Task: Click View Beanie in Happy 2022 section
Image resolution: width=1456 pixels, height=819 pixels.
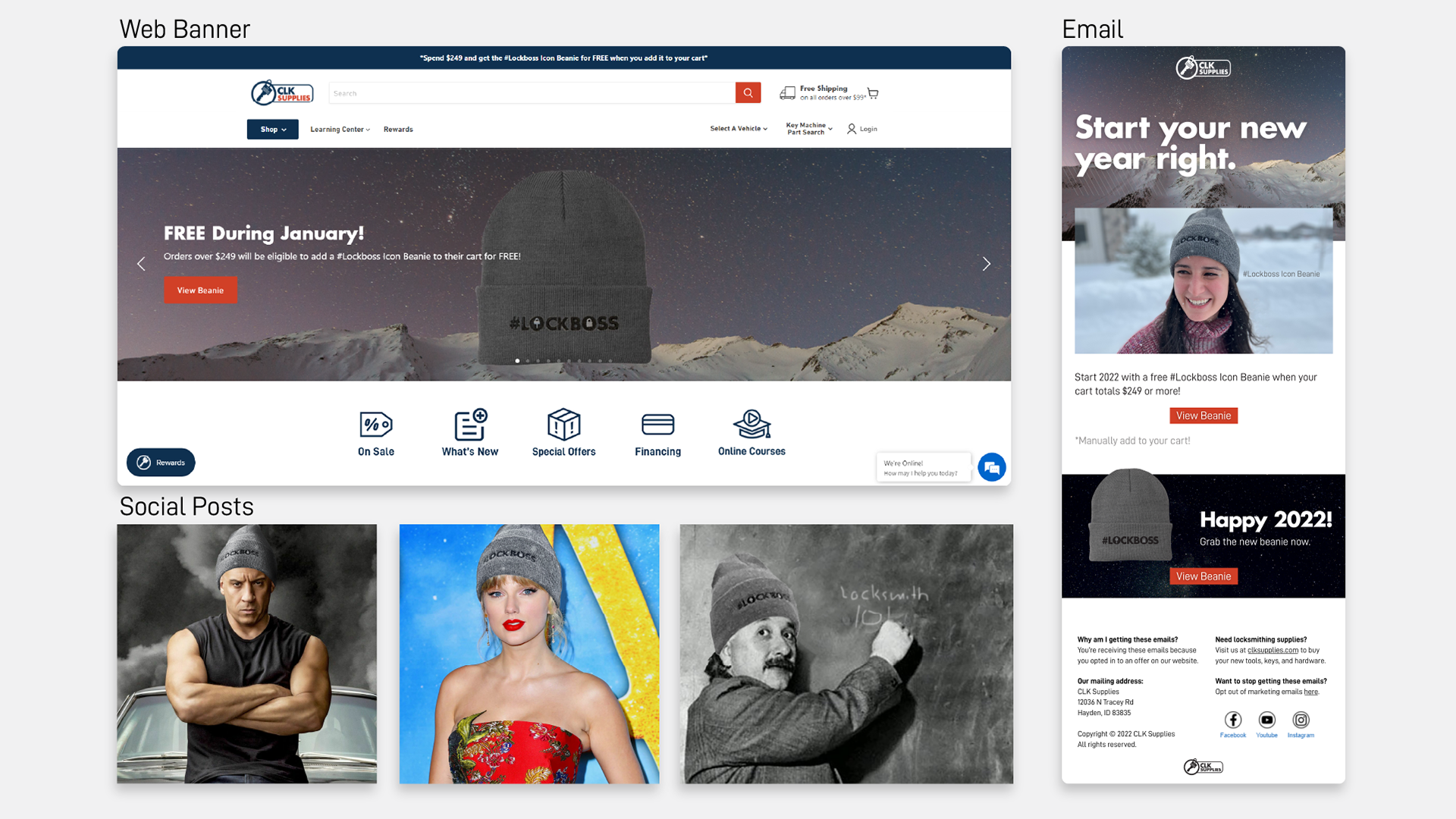Action: click(x=1203, y=576)
